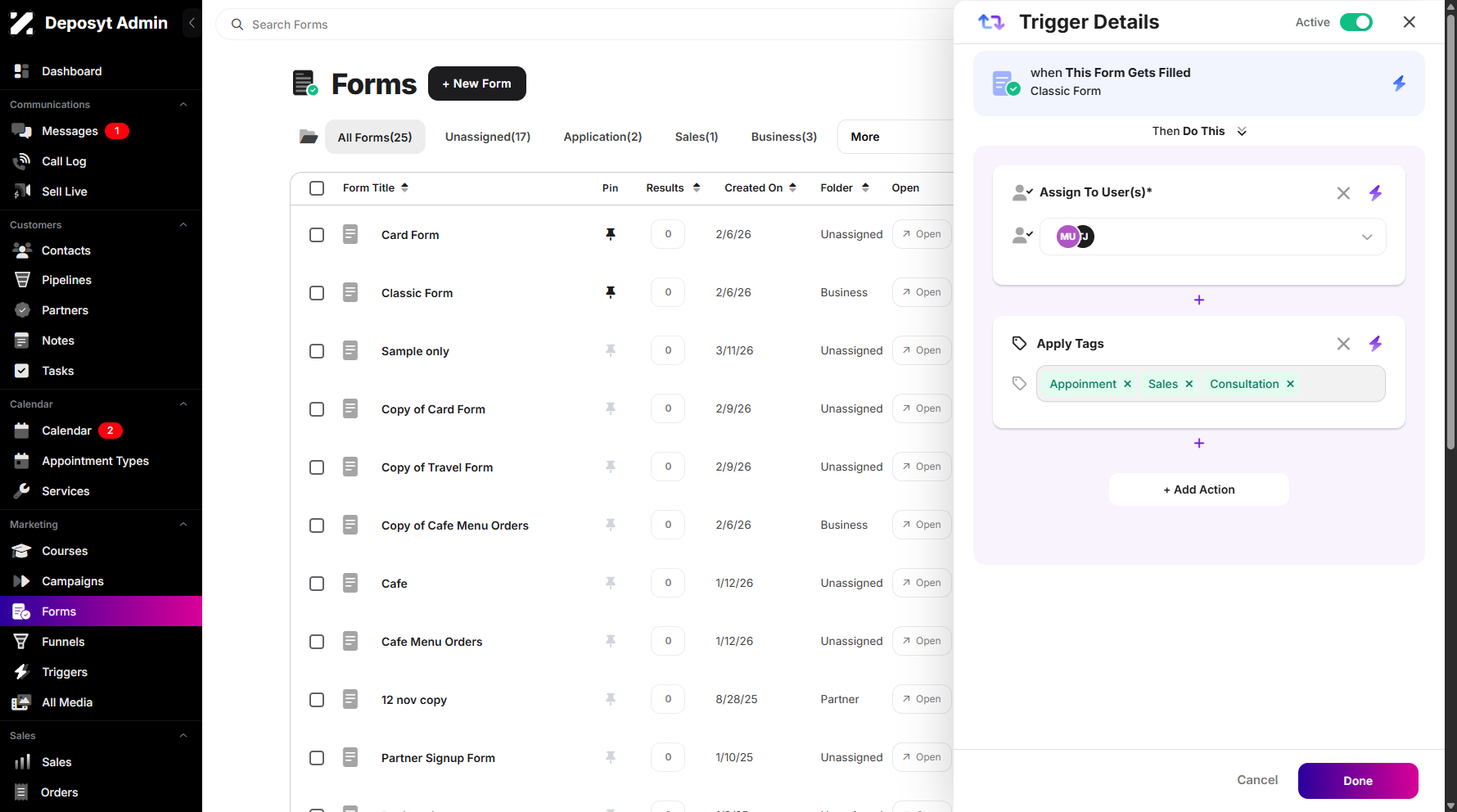The width and height of the screenshot is (1457, 812).
Task: Open the More folders menu
Action: [x=865, y=137]
